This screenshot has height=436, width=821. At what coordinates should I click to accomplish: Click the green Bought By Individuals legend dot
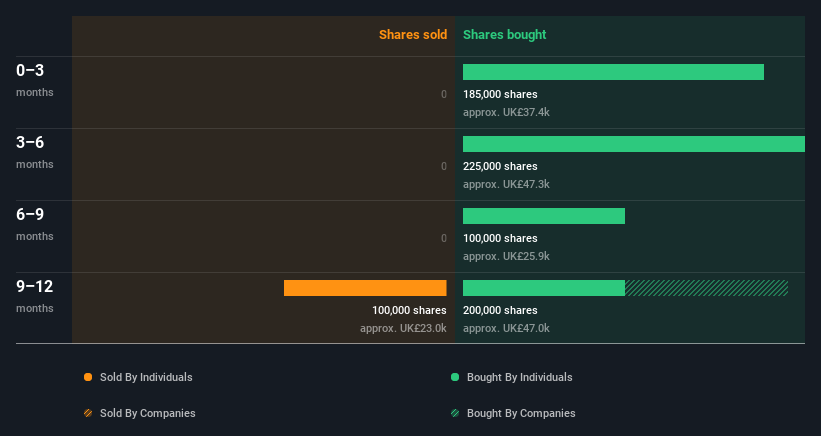coord(455,377)
